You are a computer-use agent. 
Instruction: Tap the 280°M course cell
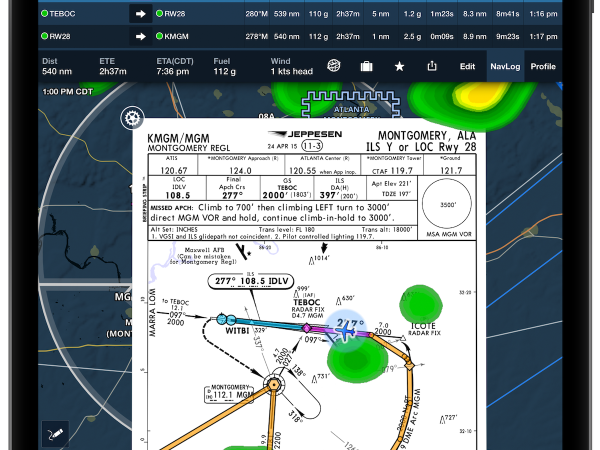click(256, 14)
